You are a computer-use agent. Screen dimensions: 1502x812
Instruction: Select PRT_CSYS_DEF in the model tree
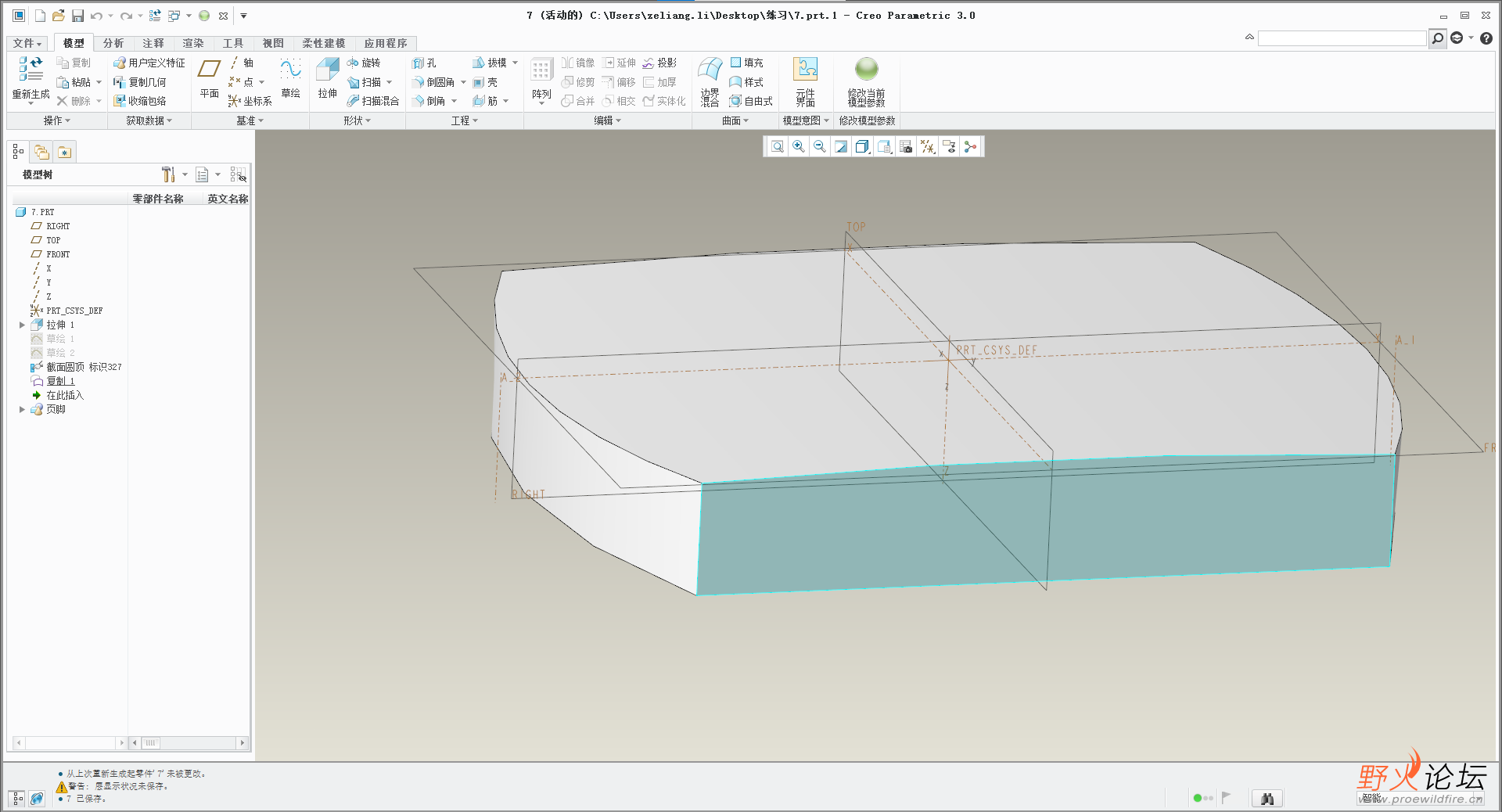(66, 311)
